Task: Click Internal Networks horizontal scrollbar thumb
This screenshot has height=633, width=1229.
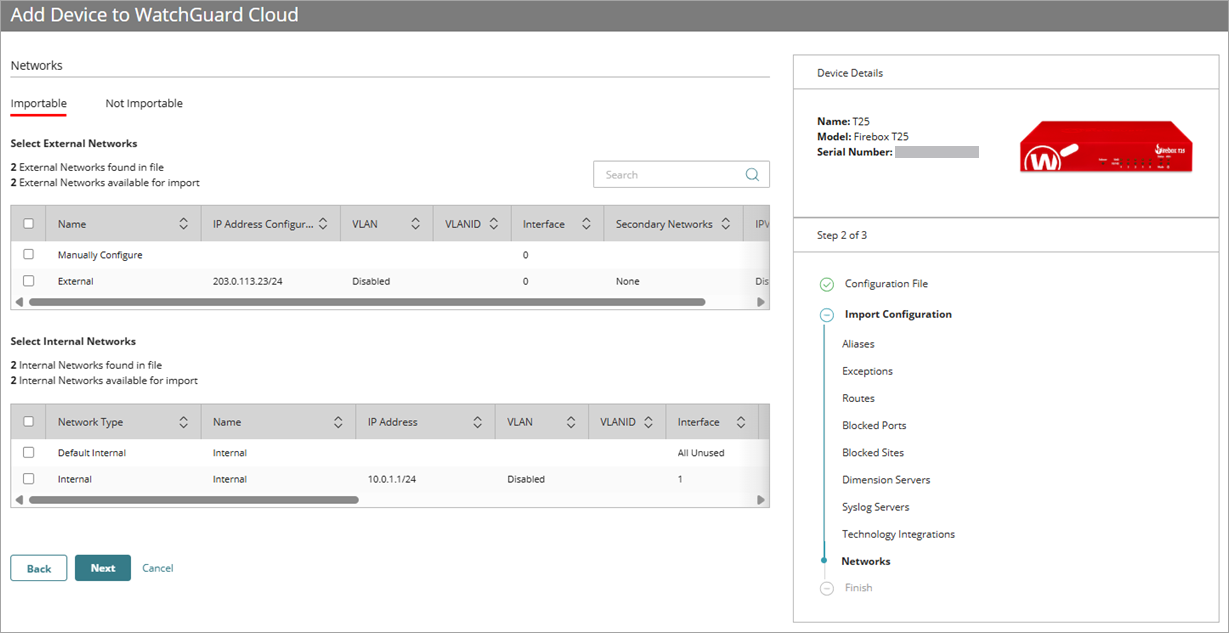Action: (193, 499)
